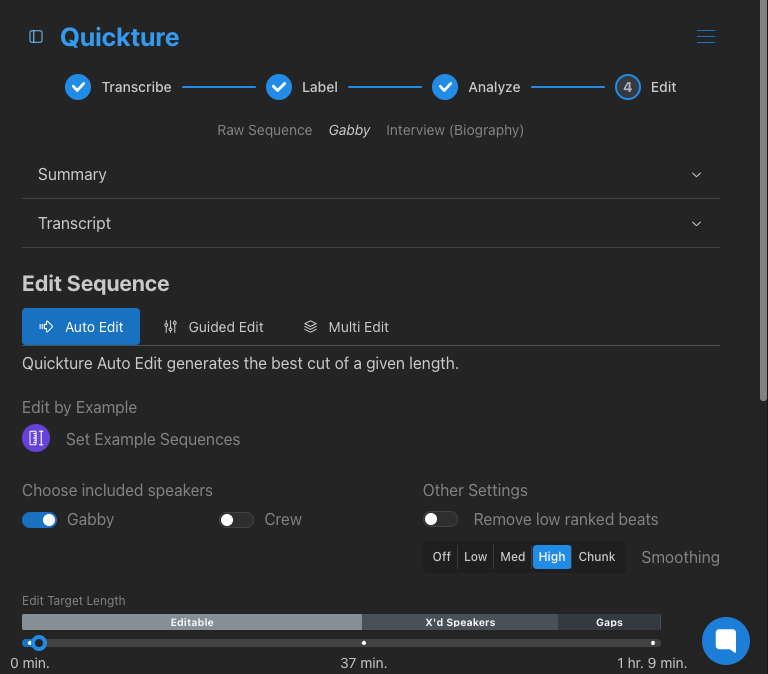The width and height of the screenshot is (768, 674).
Task: Click the Transcribe step checkmark
Action: click(x=78, y=87)
